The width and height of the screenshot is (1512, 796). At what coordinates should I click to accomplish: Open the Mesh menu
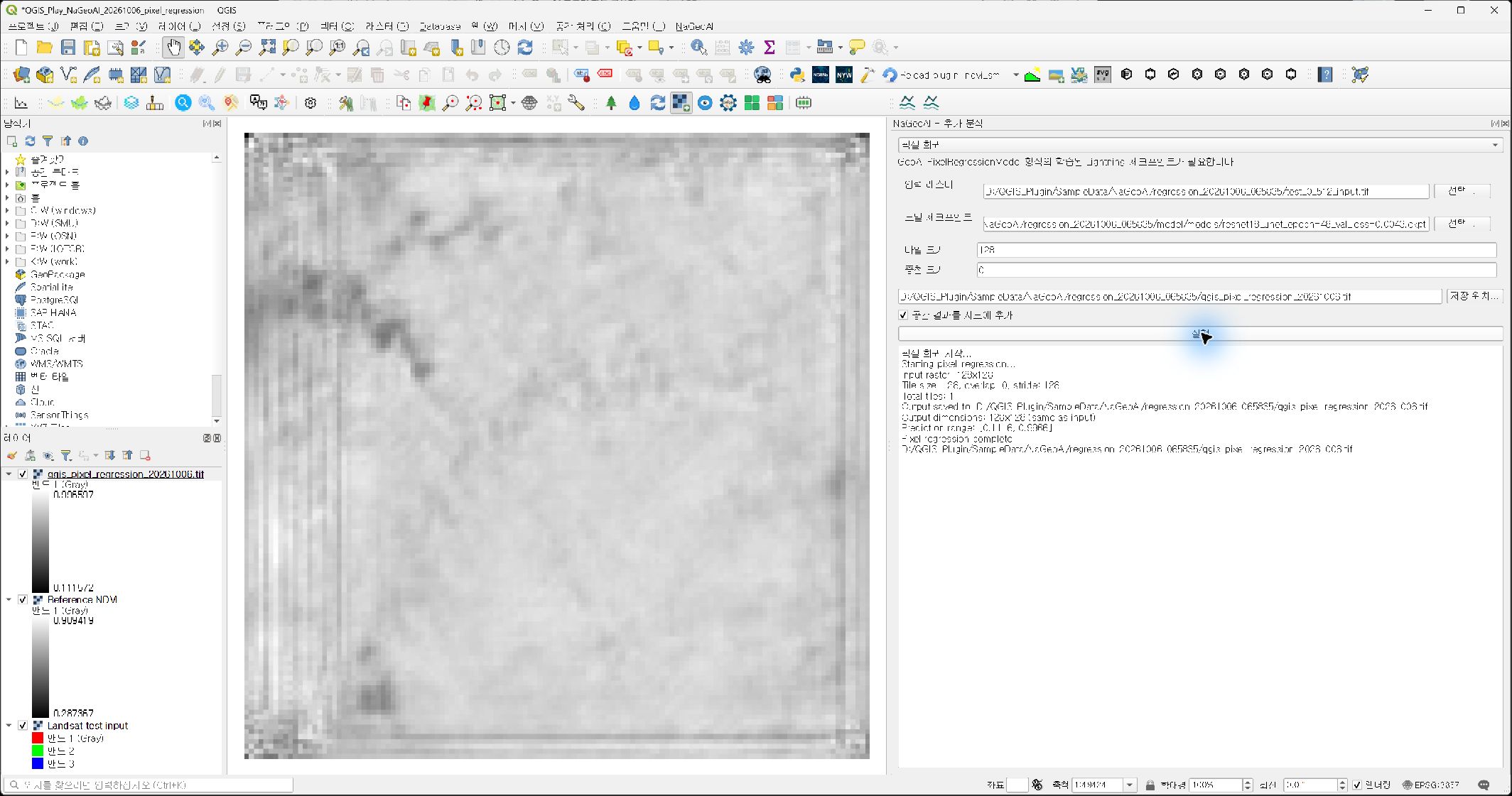point(526,26)
